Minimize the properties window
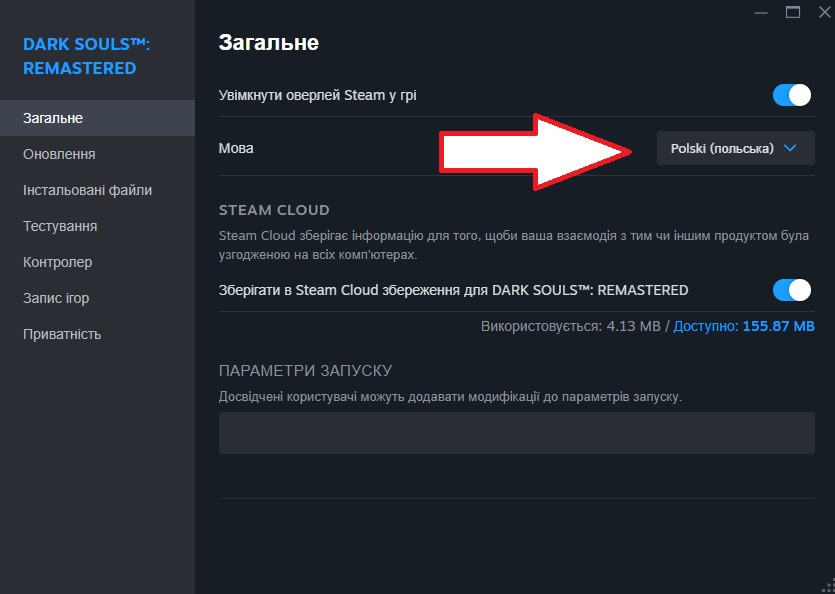 click(761, 12)
